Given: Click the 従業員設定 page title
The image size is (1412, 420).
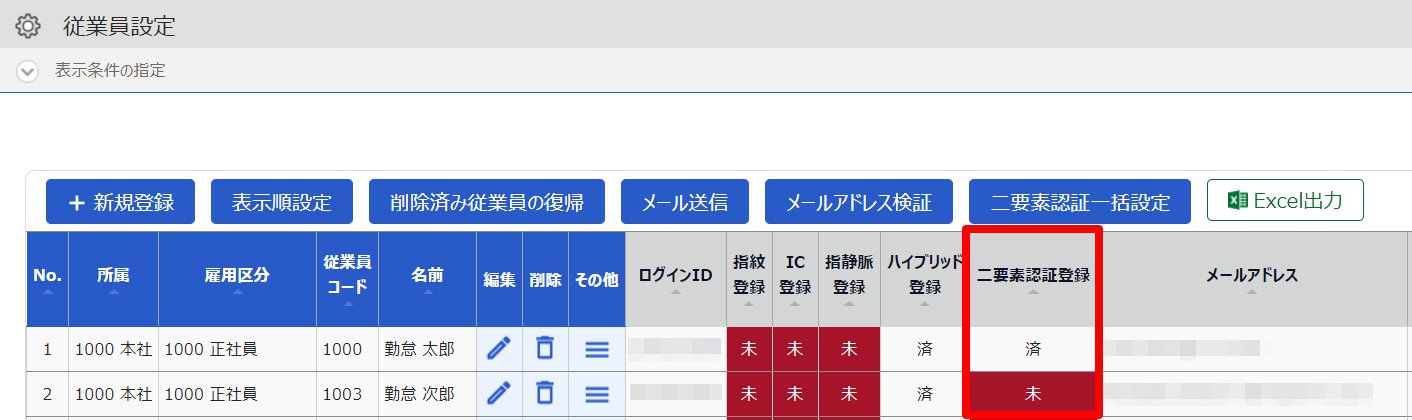Looking at the screenshot, I should coord(119,27).
